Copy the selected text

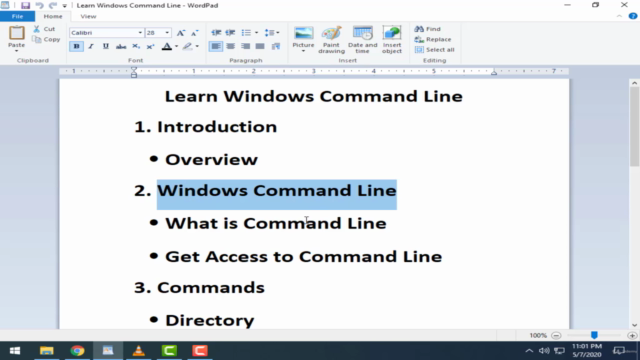(x=47, y=40)
